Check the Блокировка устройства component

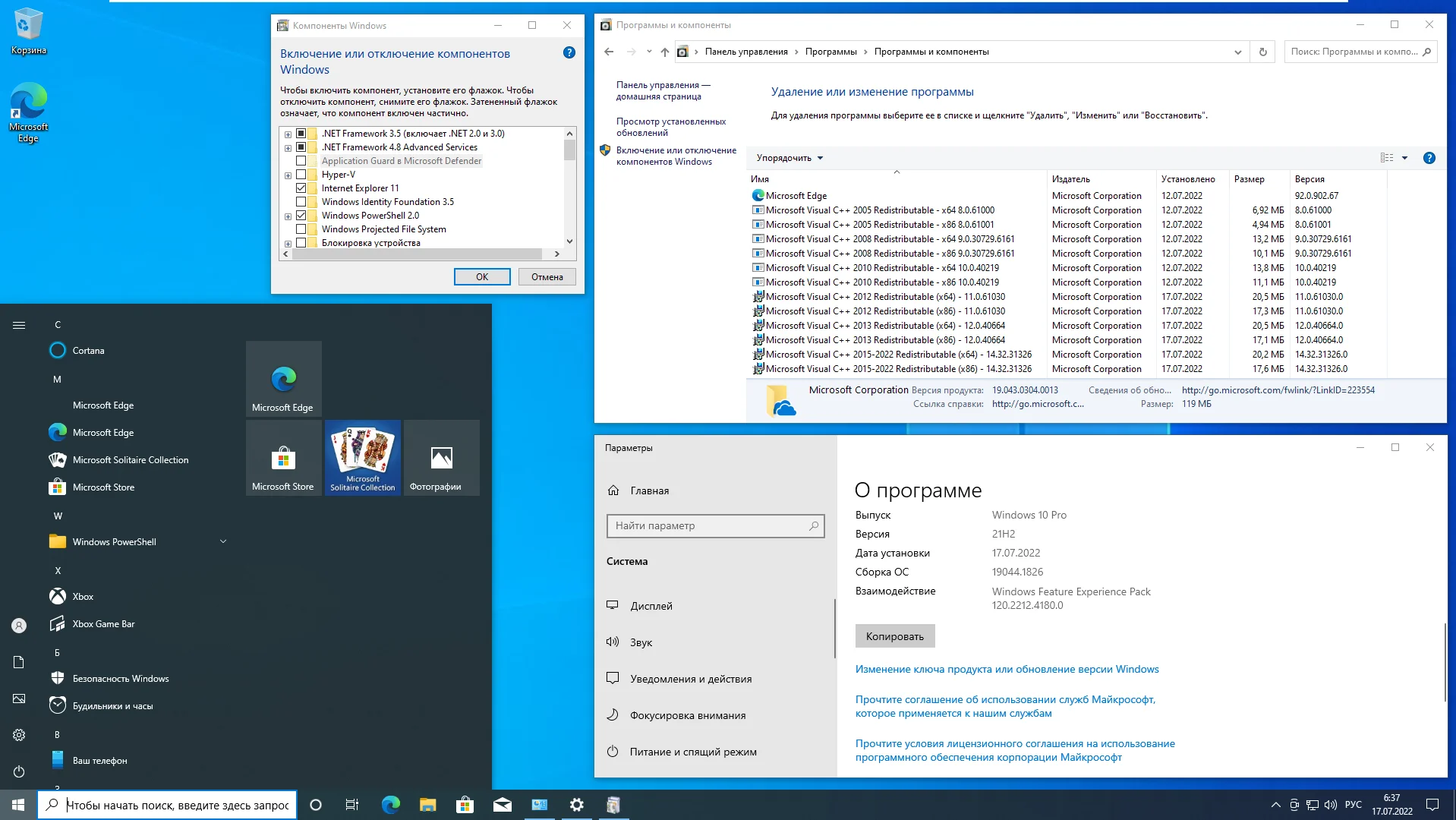[x=301, y=243]
